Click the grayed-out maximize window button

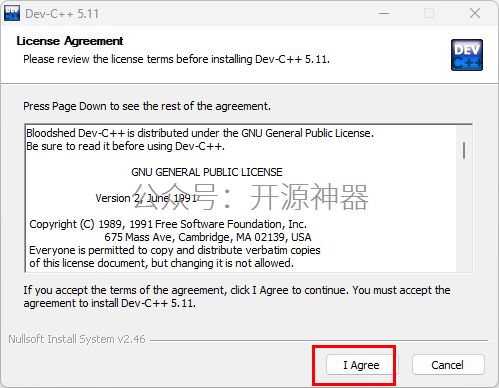coord(429,13)
